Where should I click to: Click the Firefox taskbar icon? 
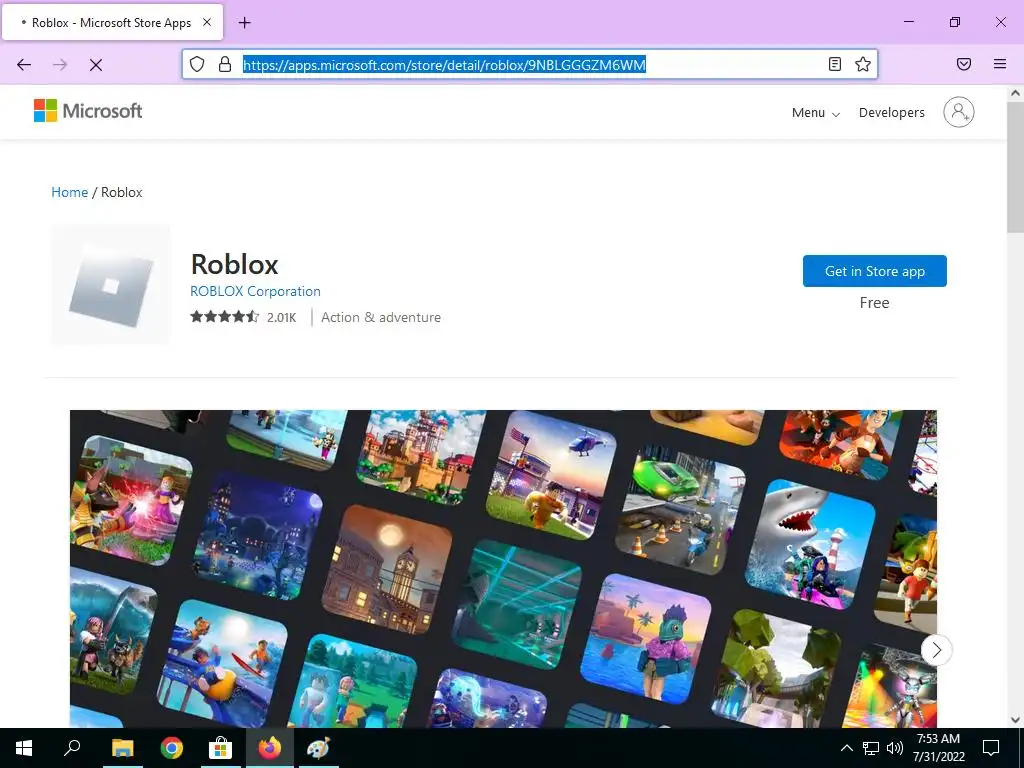point(269,748)
